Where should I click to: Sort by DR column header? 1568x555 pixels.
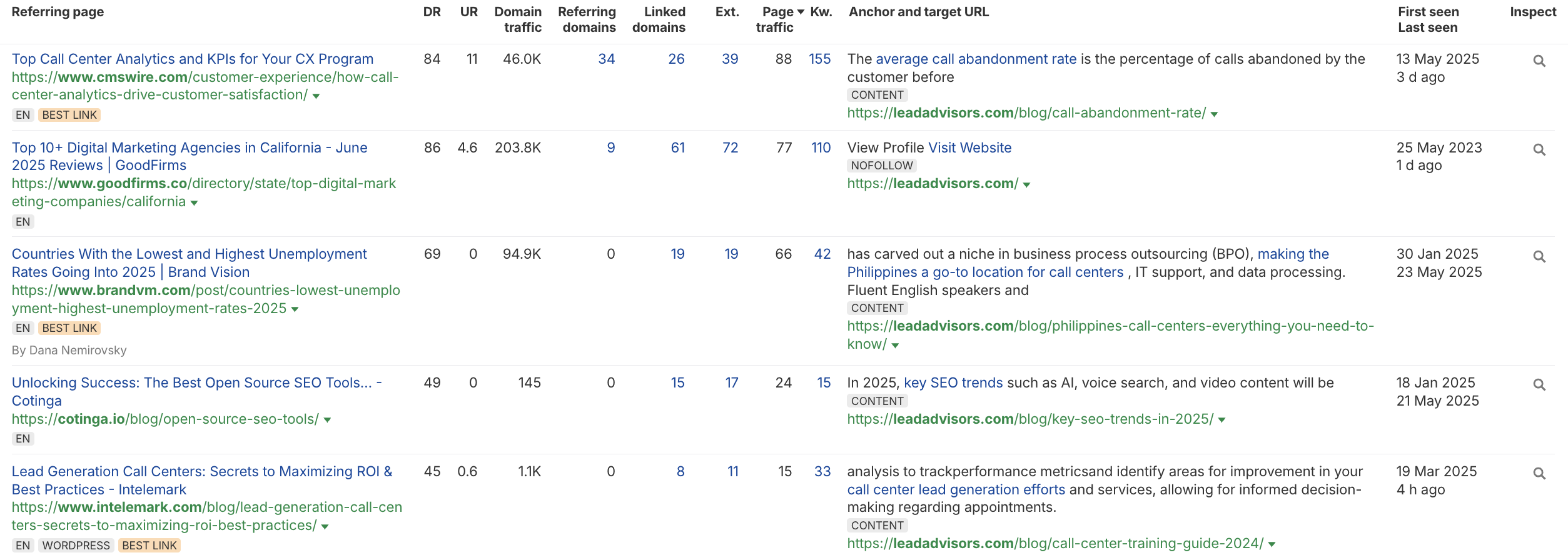[x=432, y=12]
